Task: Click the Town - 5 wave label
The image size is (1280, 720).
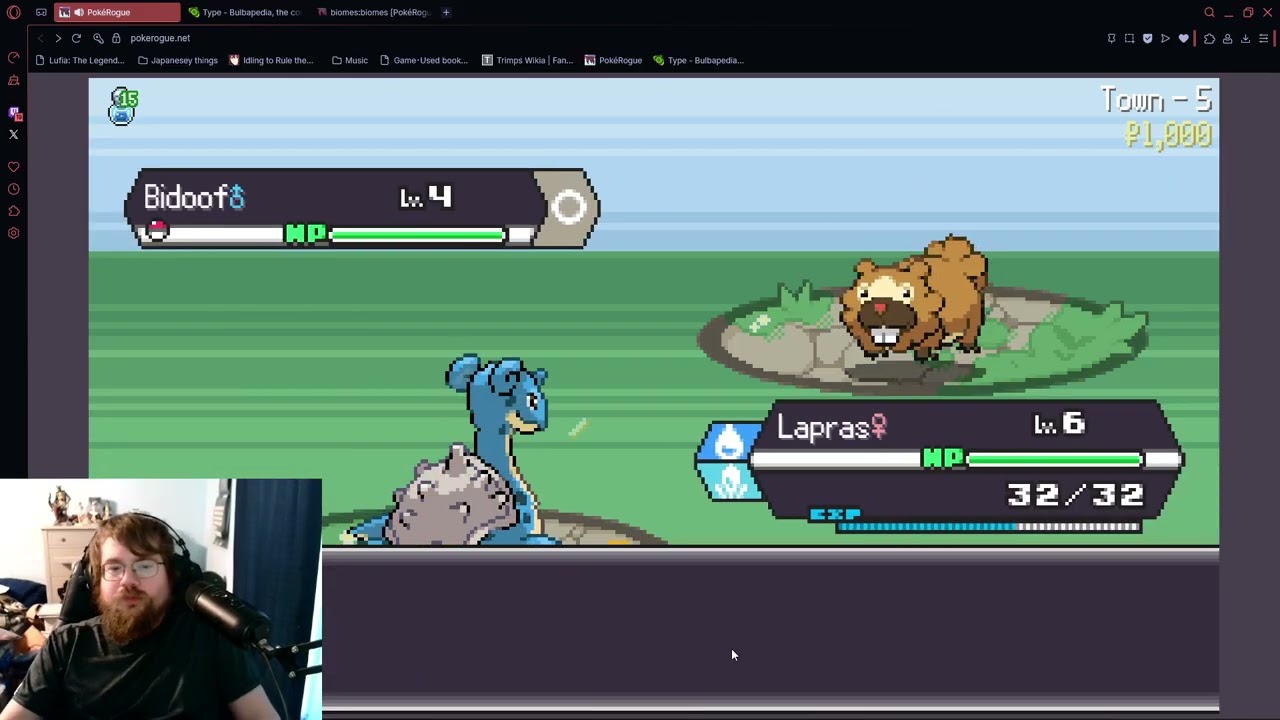Action: [1156, 100]
